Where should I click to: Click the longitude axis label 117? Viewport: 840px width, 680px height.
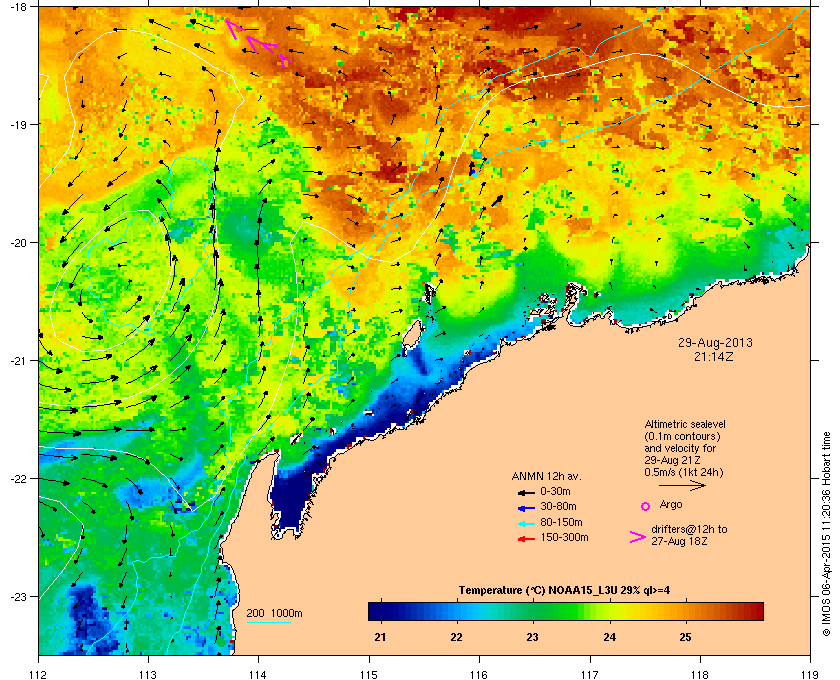(590, 674)
